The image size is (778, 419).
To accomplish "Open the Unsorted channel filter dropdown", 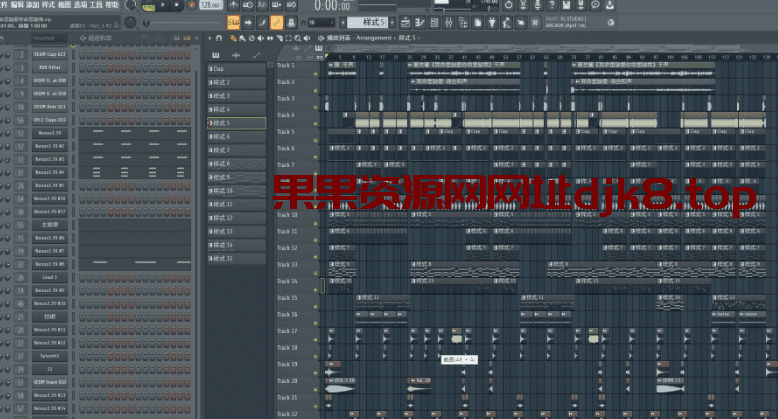I will (48, 38).
